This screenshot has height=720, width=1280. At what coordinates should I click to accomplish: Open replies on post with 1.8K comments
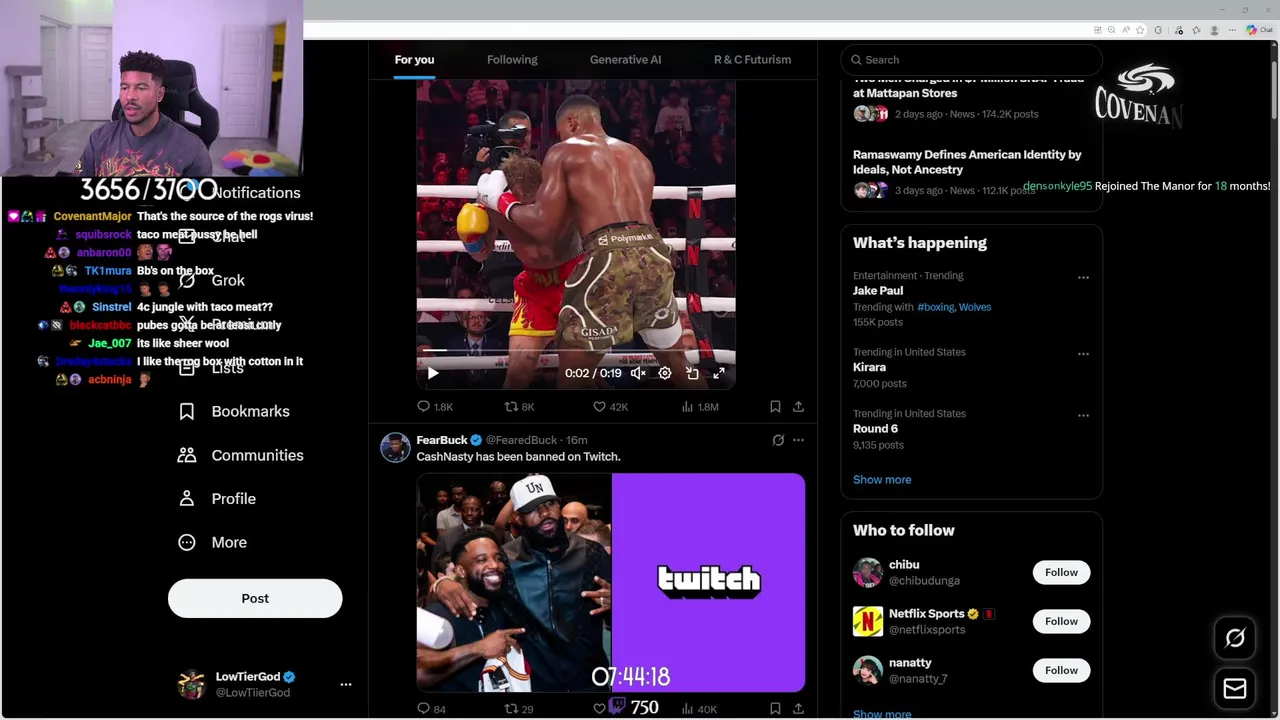(435, 407)
